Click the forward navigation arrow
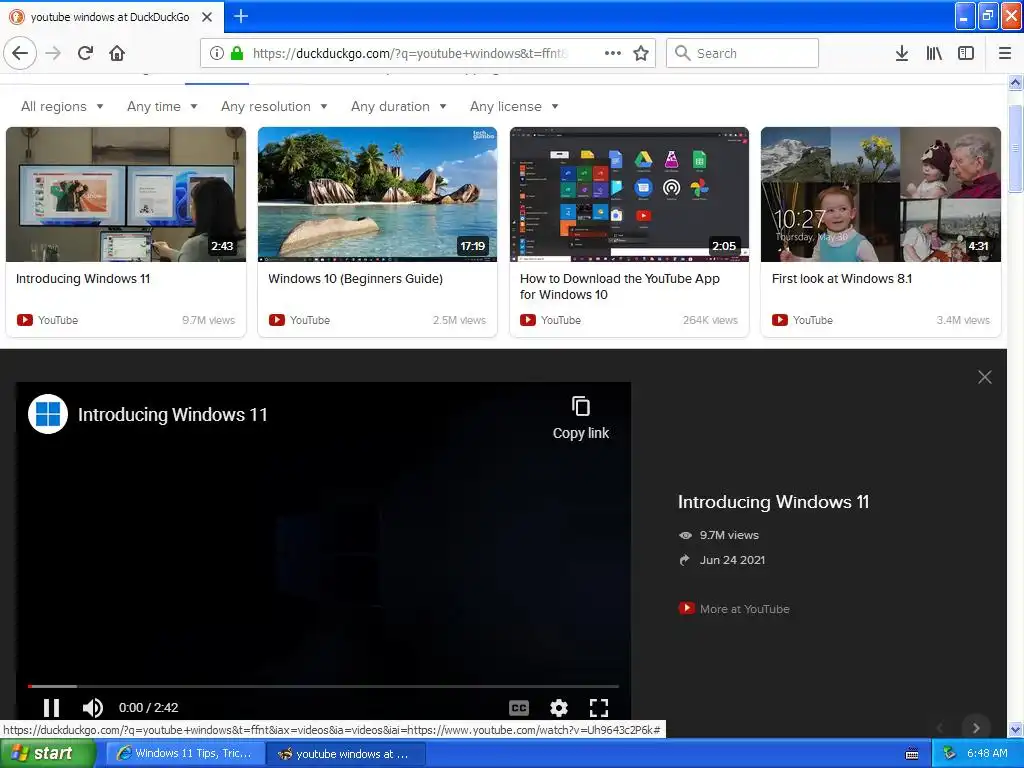 (x=53, y=53)
